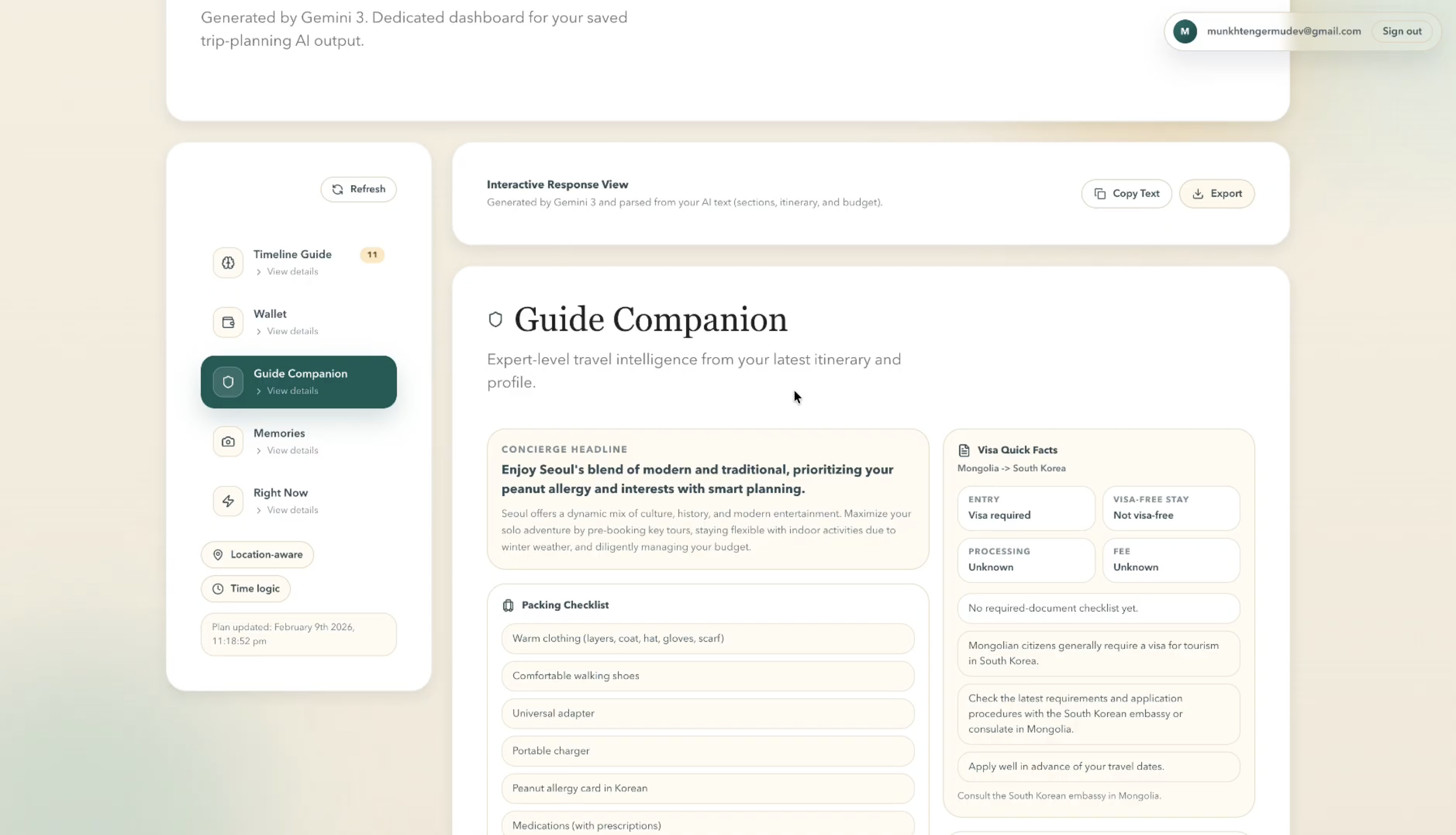Click the Visa Quick Facts document icon
This screenshot has height=835, width=1456.
click(x=964, y=450)
